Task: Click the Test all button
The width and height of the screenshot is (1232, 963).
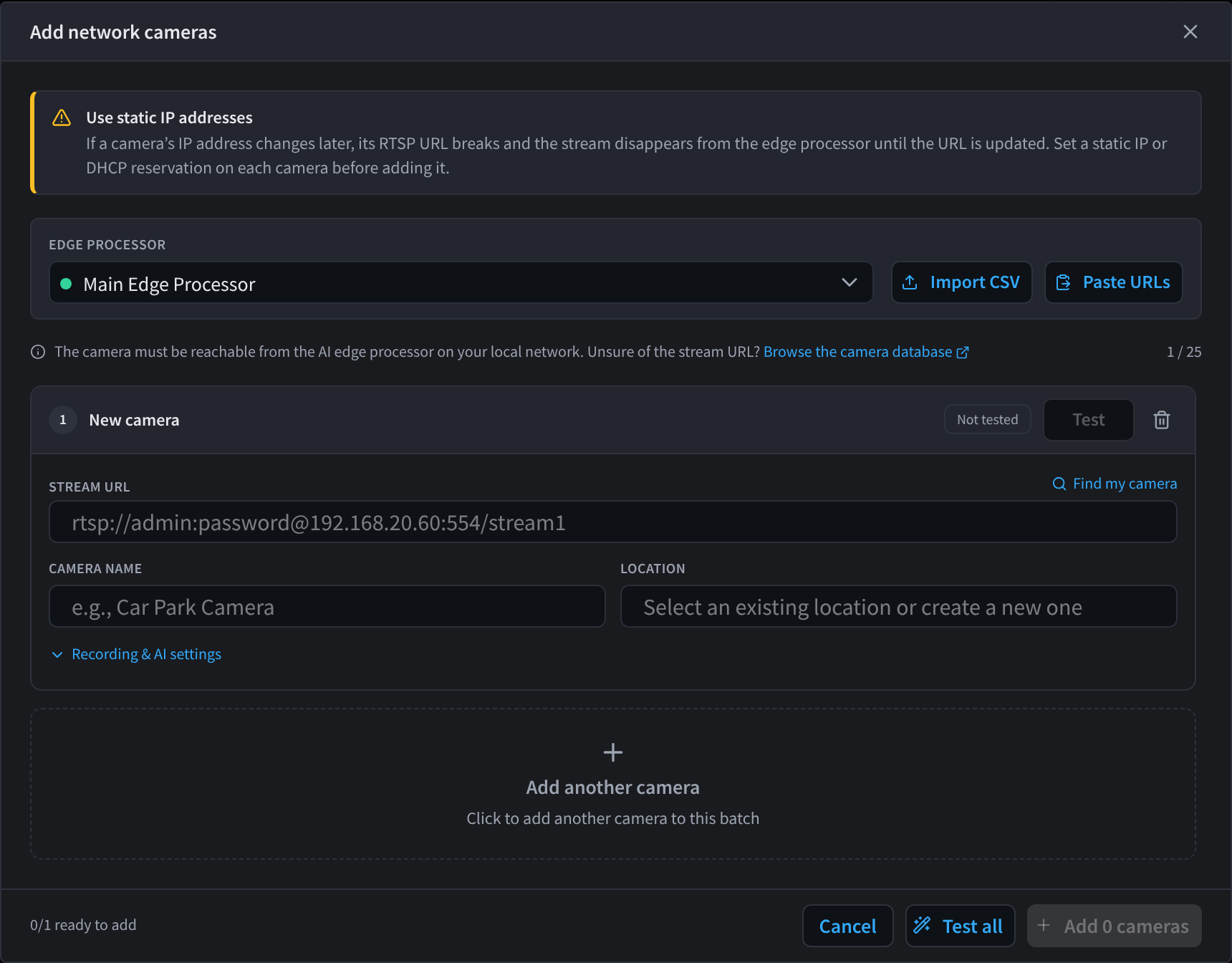Action: pos(960,926)
